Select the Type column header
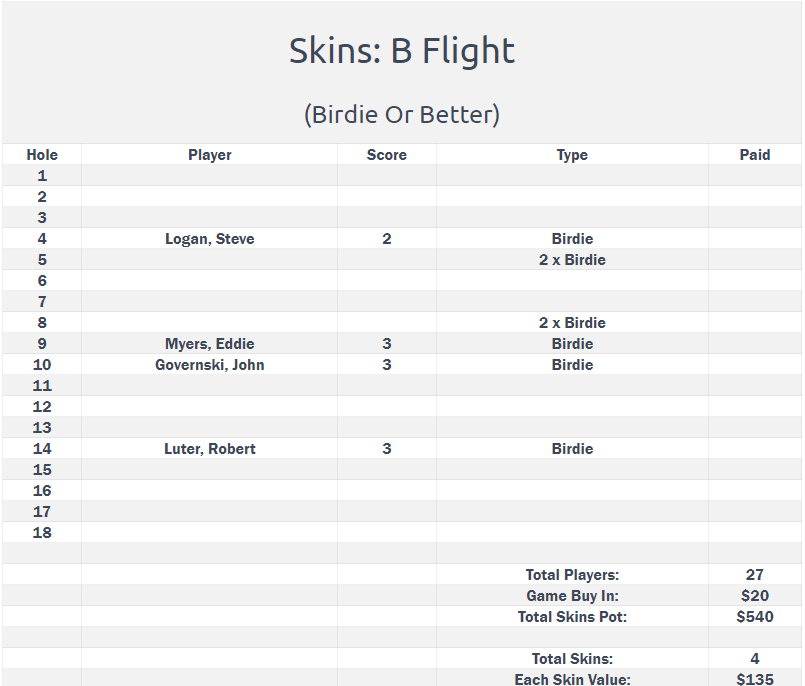The height and width of the screenshot is (686, 805). [x=572, y=155]
